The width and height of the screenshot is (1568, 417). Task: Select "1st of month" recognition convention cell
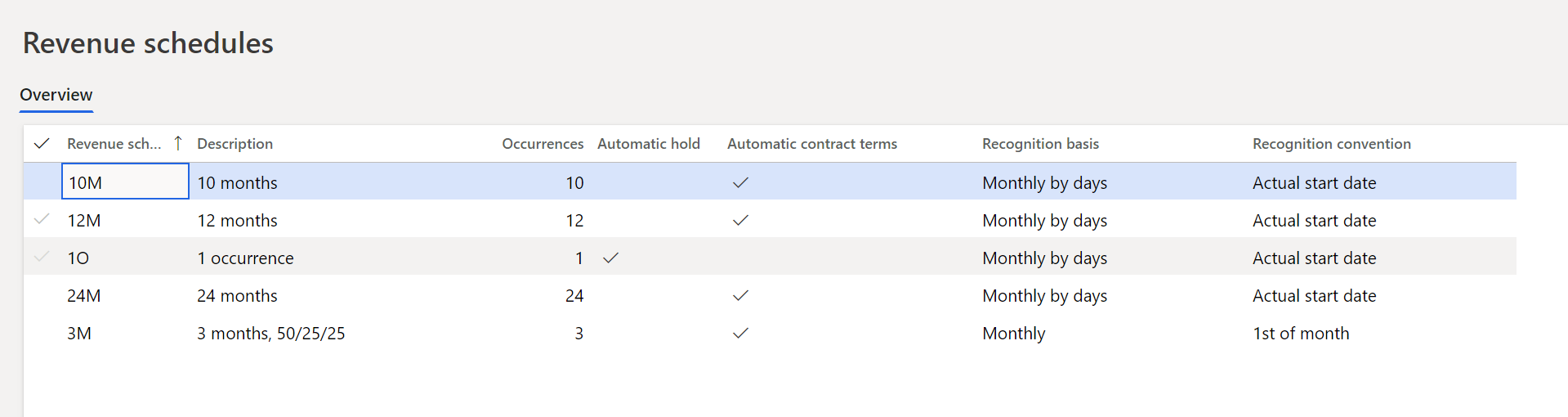tap(1301, 334)
